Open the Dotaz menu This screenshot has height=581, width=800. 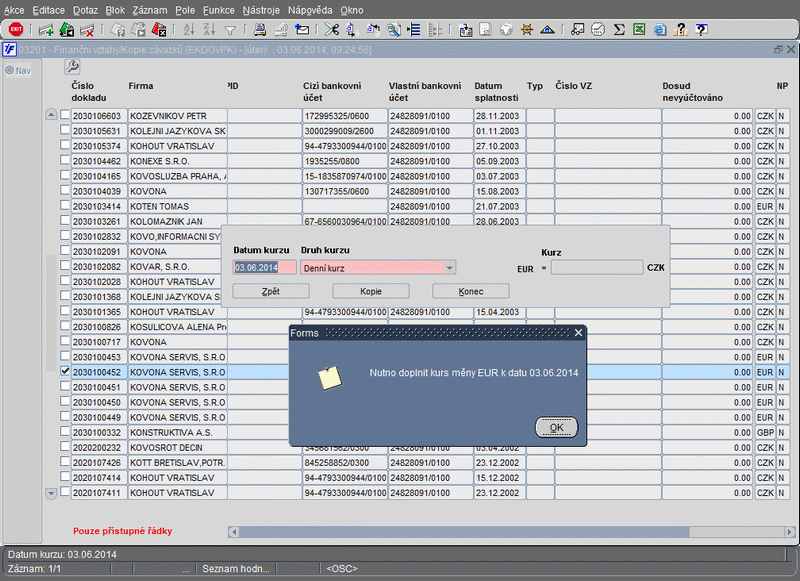pyautogui.click(x=85, y=10)
